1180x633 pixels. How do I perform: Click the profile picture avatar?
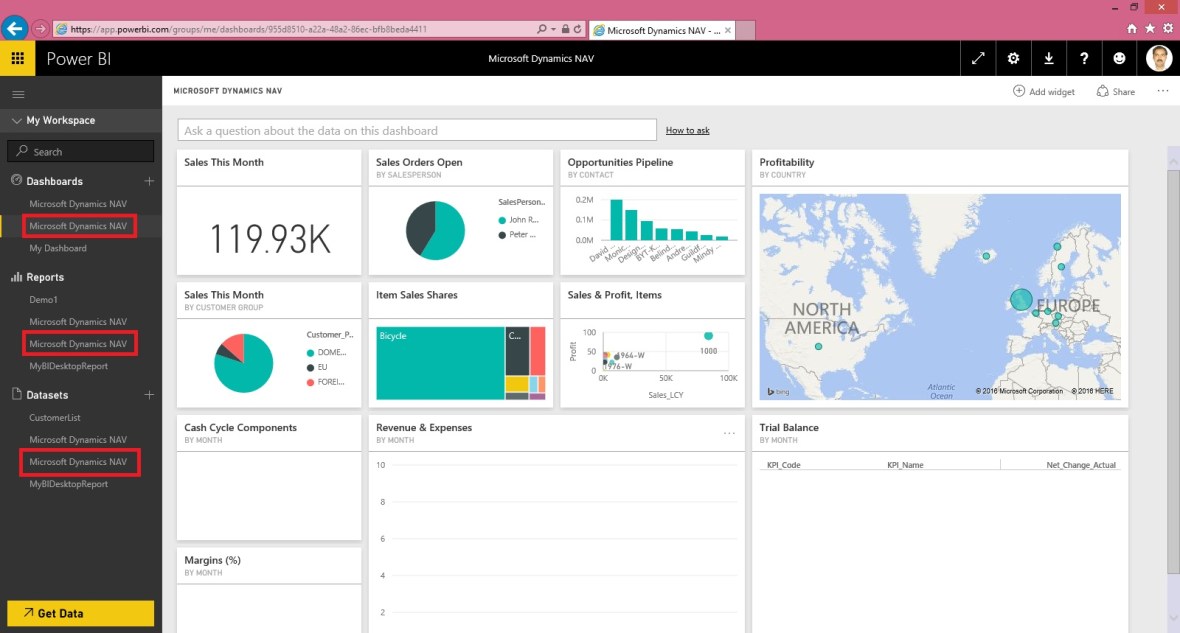click(1158, 58)
